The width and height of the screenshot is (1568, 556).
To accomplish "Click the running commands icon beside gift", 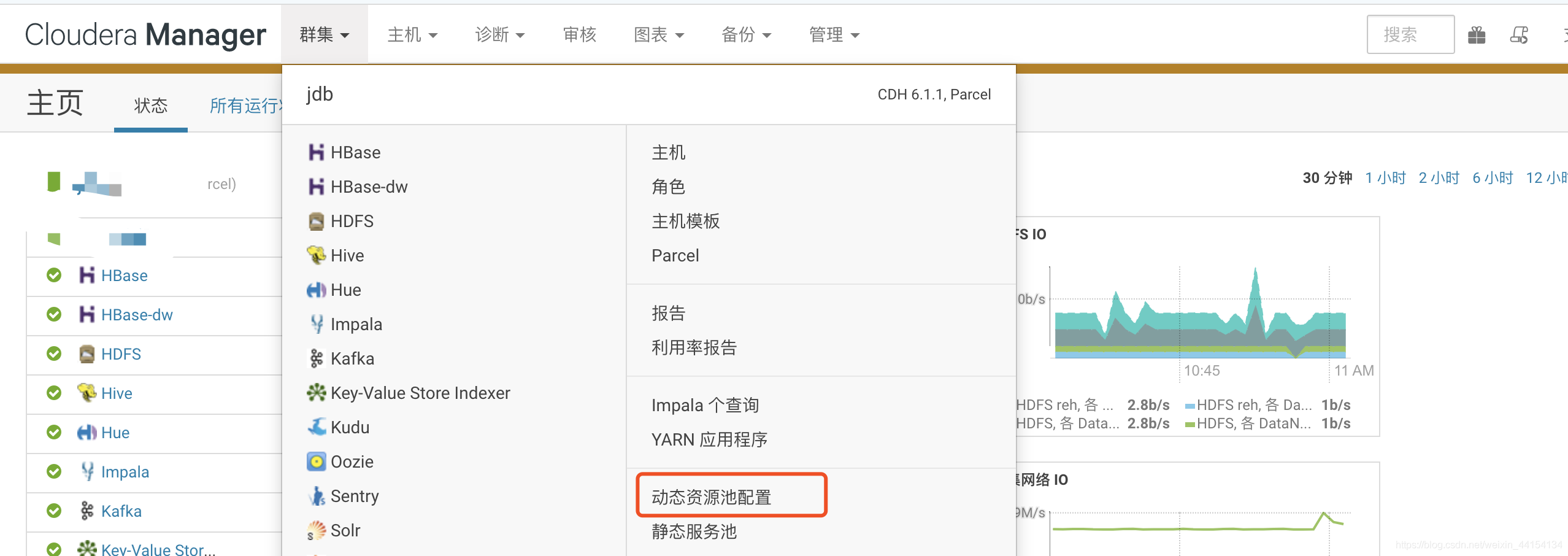I will click(1519, 35).
